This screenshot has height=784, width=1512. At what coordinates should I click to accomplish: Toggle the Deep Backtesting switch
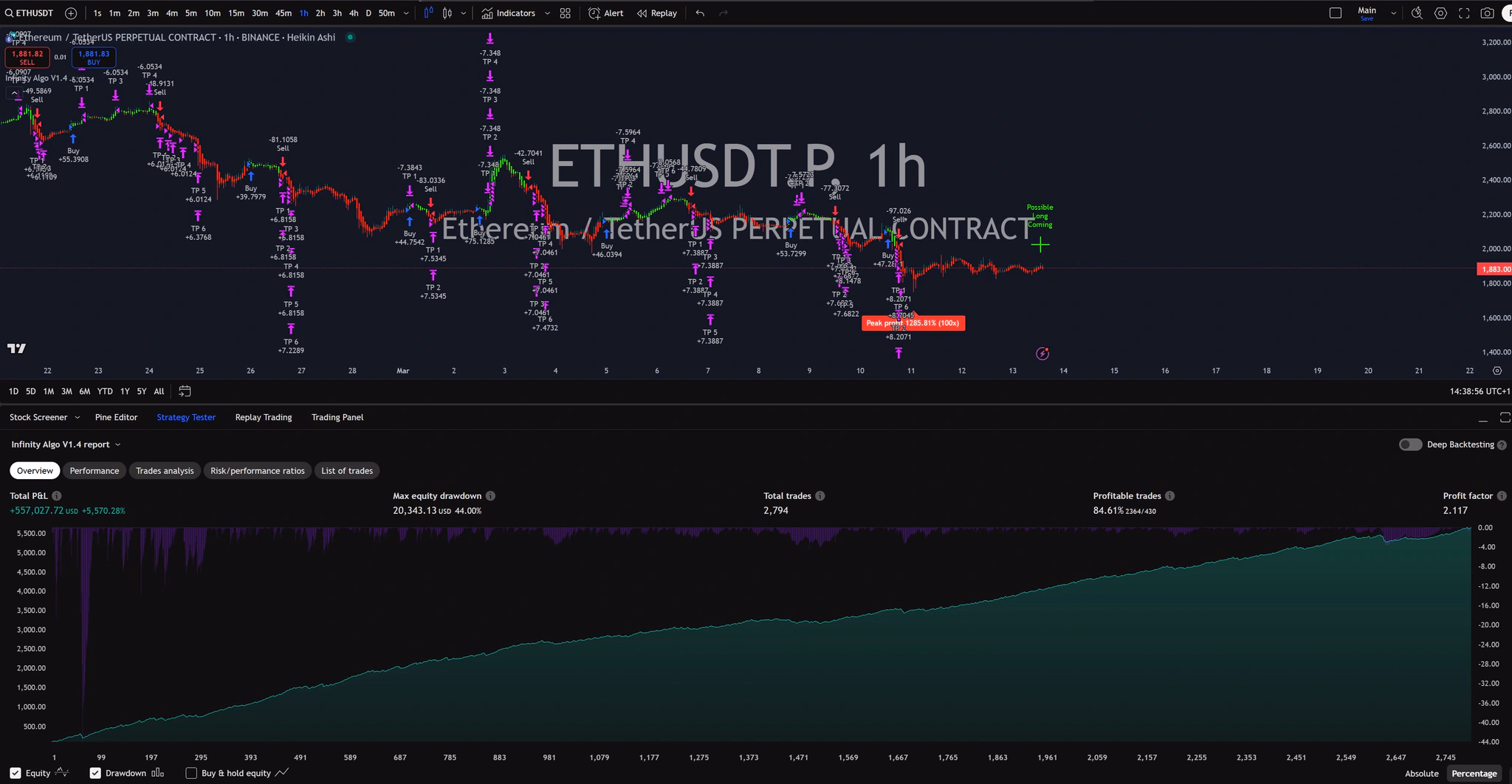(1410, 444)
